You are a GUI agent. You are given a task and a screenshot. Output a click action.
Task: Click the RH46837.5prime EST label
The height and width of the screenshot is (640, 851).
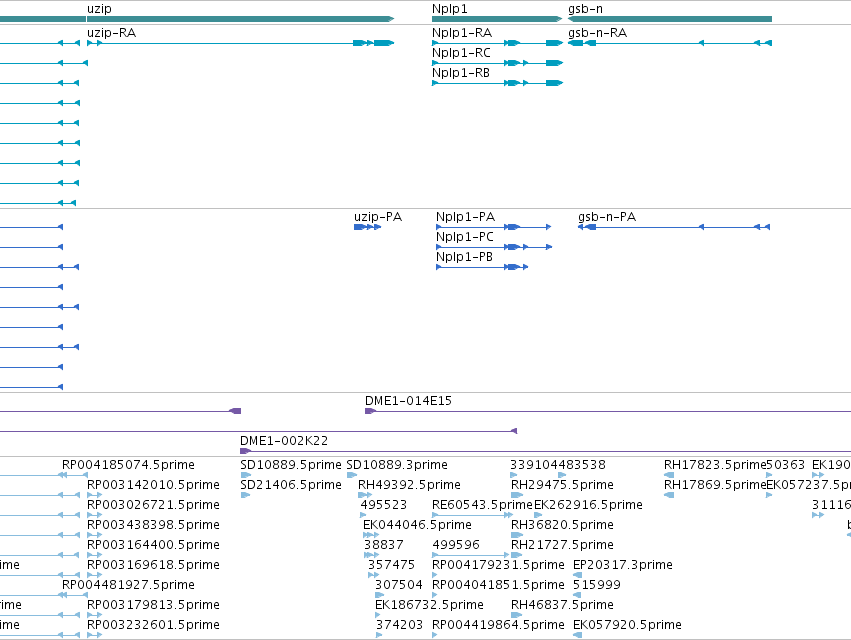tap(562, 605)
